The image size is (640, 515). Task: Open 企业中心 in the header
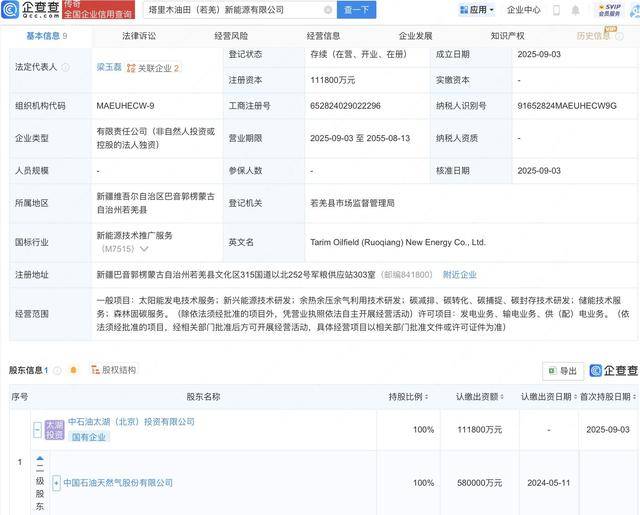click(x=524, y=10)
